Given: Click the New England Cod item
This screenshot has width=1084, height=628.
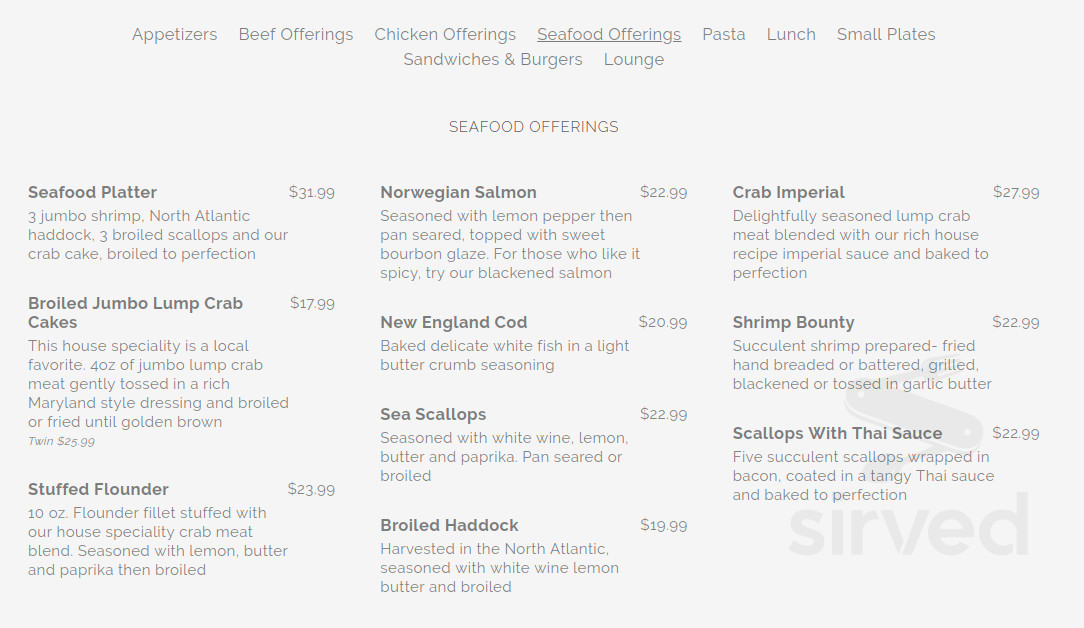Looking at the screenshot, I should pyautogui.click(x=453, y=322).
